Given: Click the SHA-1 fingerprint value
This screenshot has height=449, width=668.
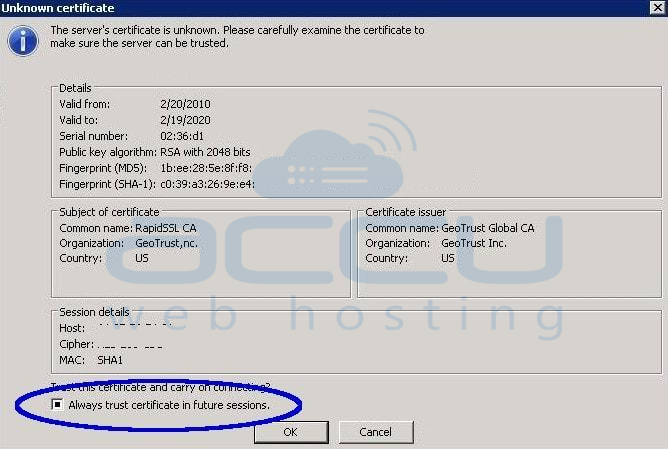Looking at the screenshot, I should coord(207,184).
